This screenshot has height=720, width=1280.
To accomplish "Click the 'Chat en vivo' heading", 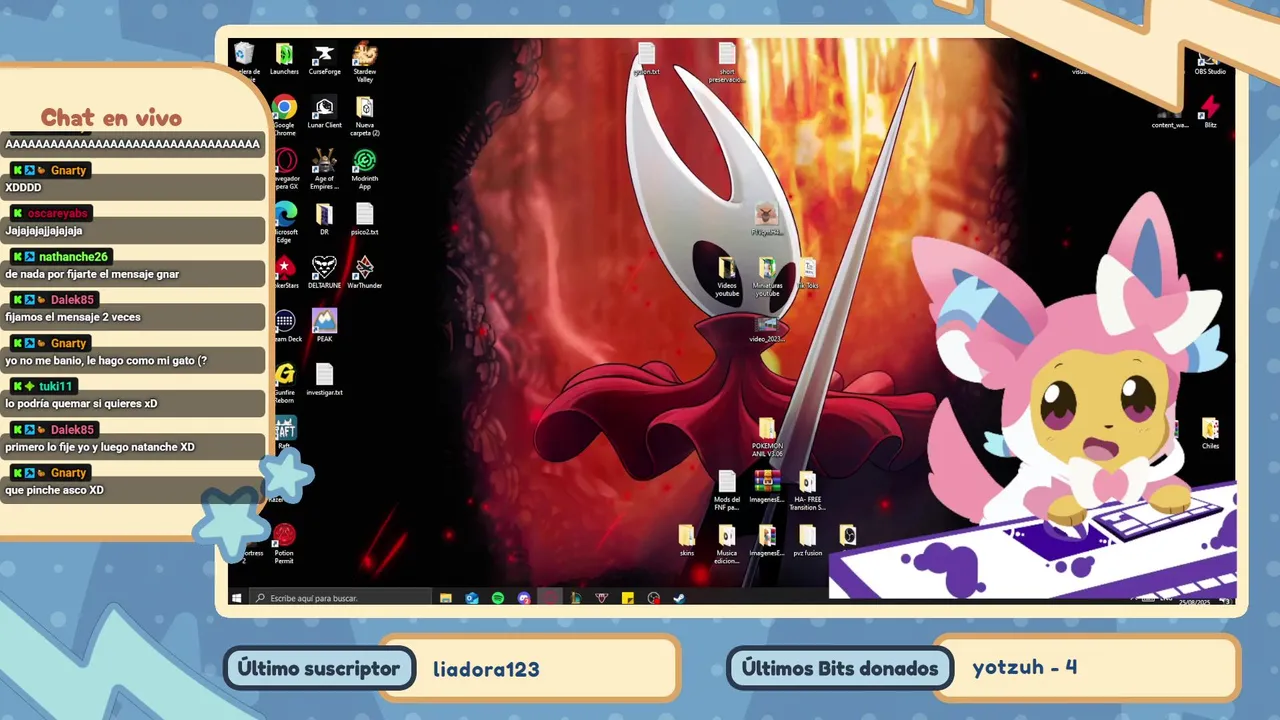I will pyautogui.click(x=111, y=118).
